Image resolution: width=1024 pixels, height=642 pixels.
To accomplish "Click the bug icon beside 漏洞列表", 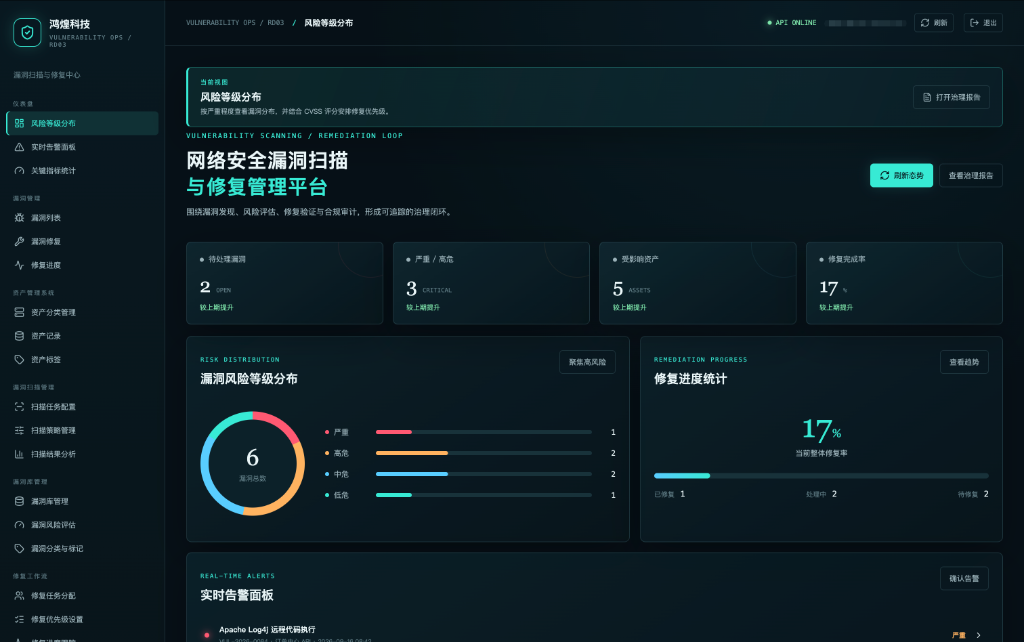I will pos(20,217).
